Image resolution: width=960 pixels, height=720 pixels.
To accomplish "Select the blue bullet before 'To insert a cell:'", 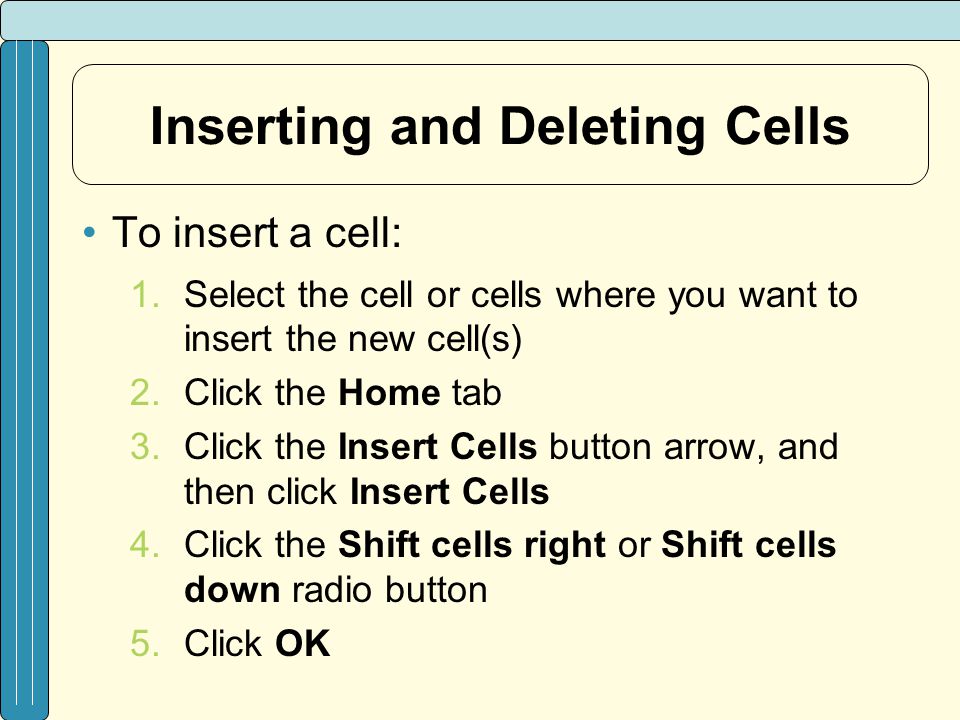I will coord(89,233).
